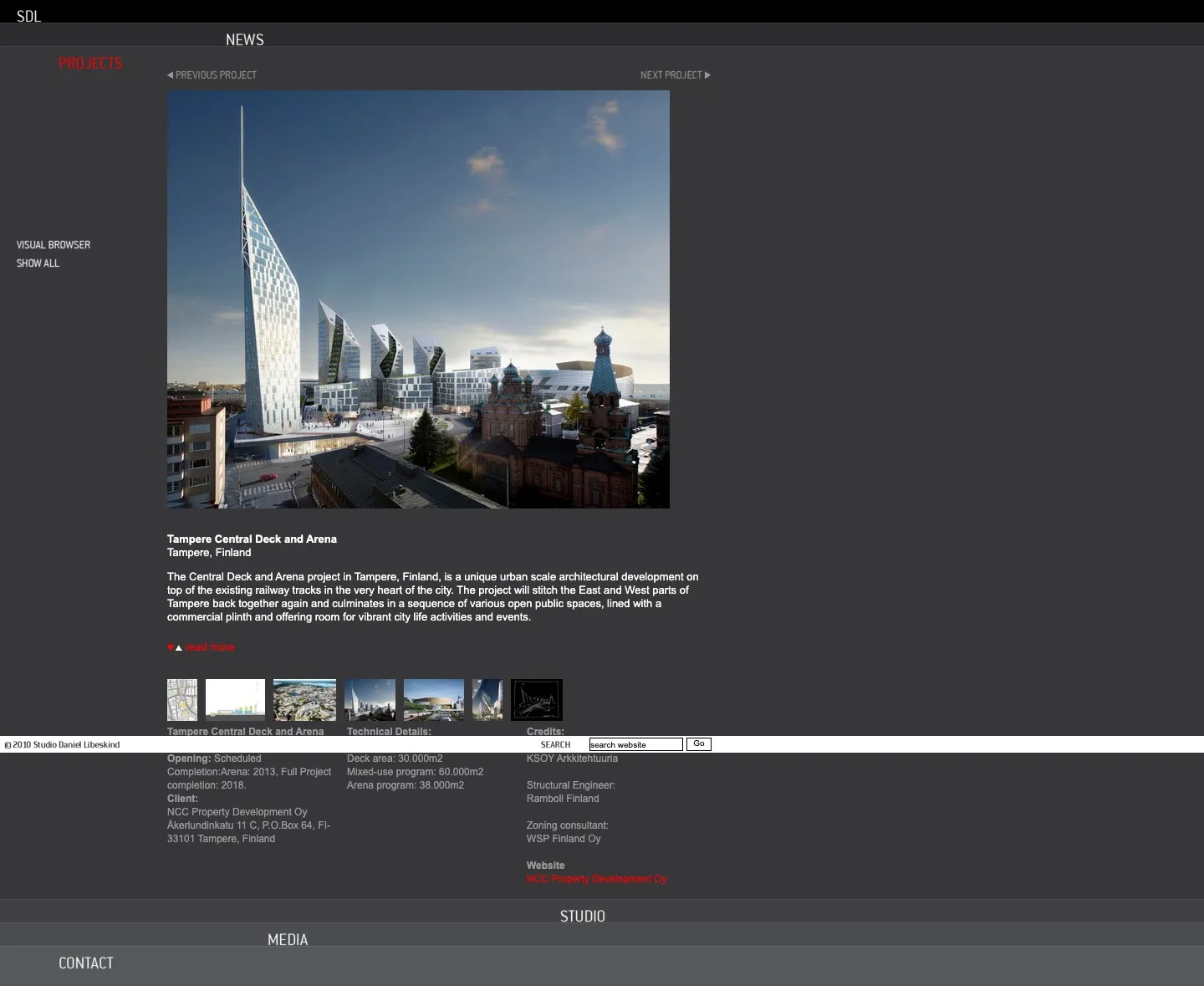Click the KSOY Arkkitehtuuria credit text
This screenshot has width=1204, height=986.
tap(573, 759)
